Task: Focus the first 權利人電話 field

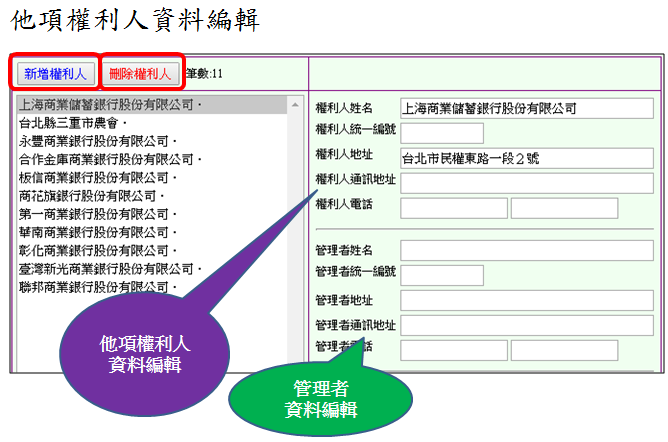Action: click(454, 208)
